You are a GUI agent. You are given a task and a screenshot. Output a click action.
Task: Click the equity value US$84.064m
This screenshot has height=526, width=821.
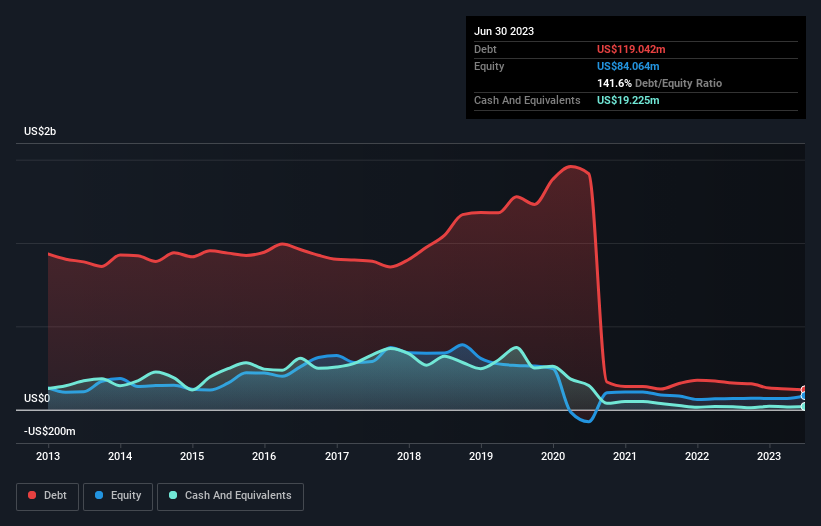628,66
